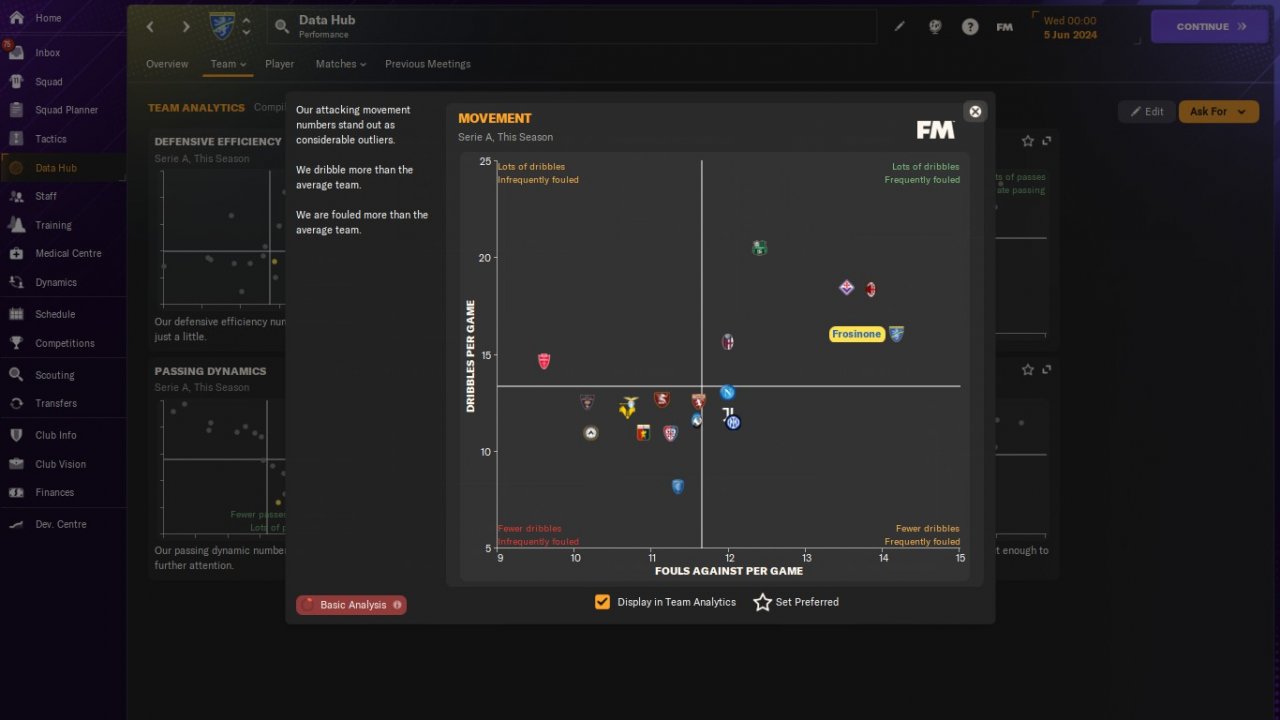Go to the Squad shirt icon
Viewport: 1280px width, 720px height.
[16, 81]
